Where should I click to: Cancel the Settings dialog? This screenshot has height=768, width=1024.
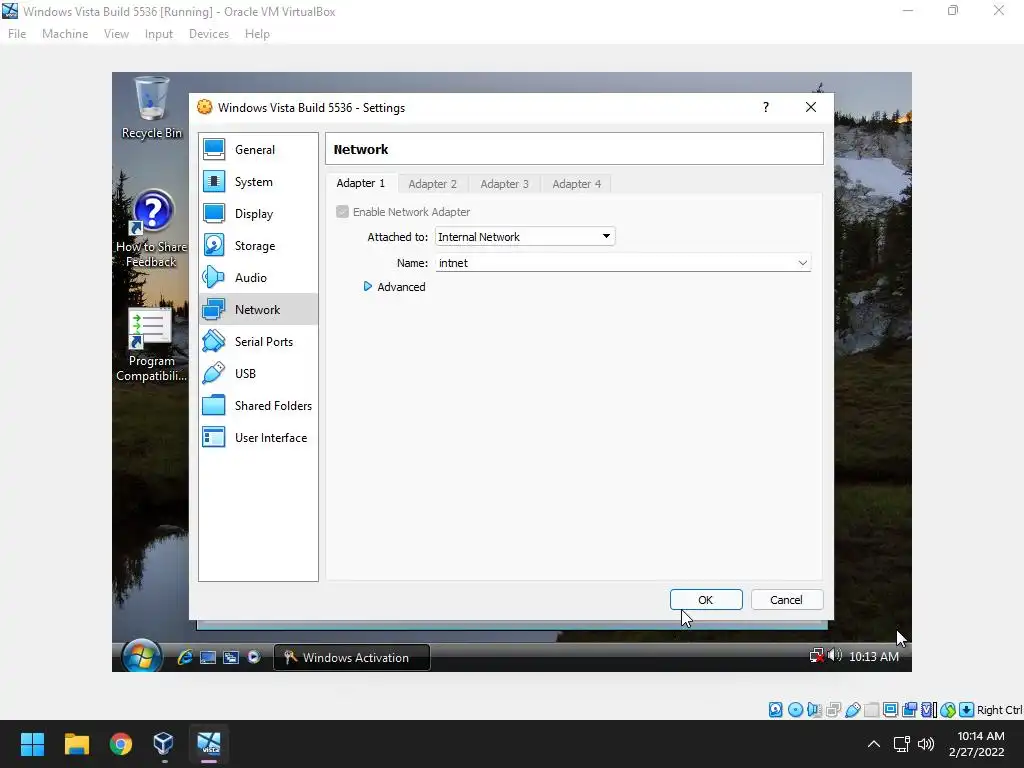786,600
